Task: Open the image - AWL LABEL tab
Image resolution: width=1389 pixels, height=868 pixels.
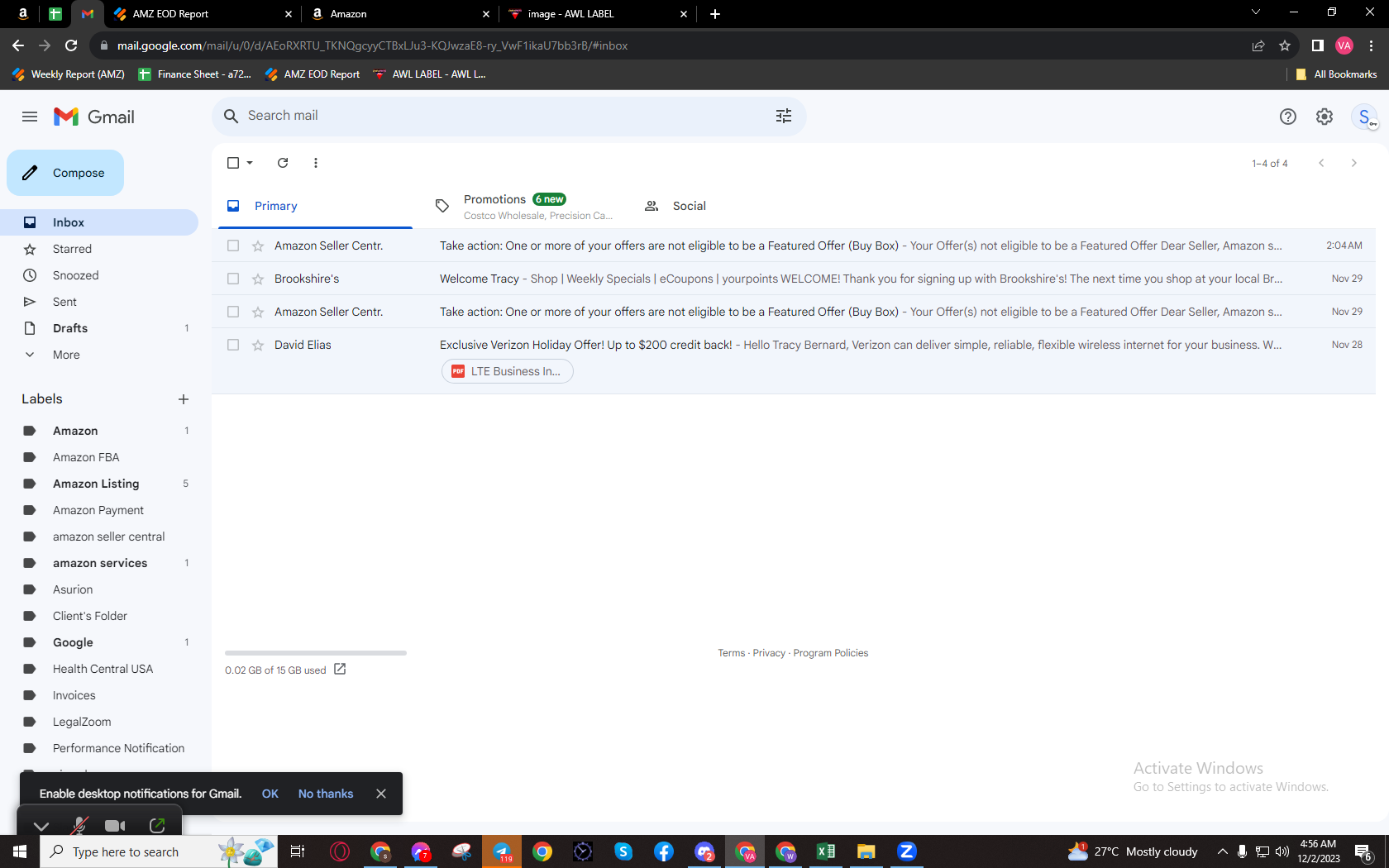Action: (x=598, y=14)
